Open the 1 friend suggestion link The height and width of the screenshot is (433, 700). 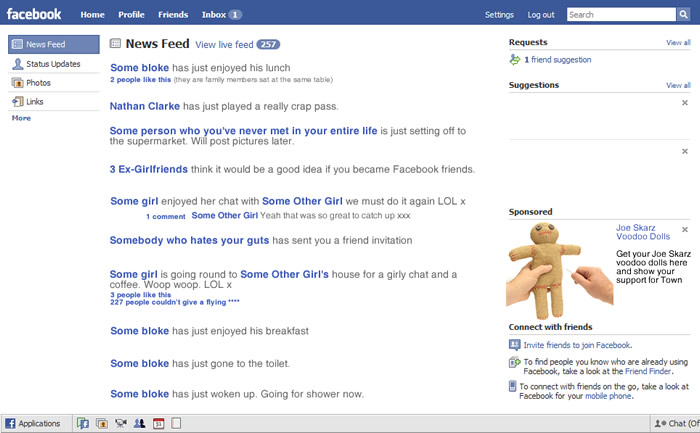558,59
